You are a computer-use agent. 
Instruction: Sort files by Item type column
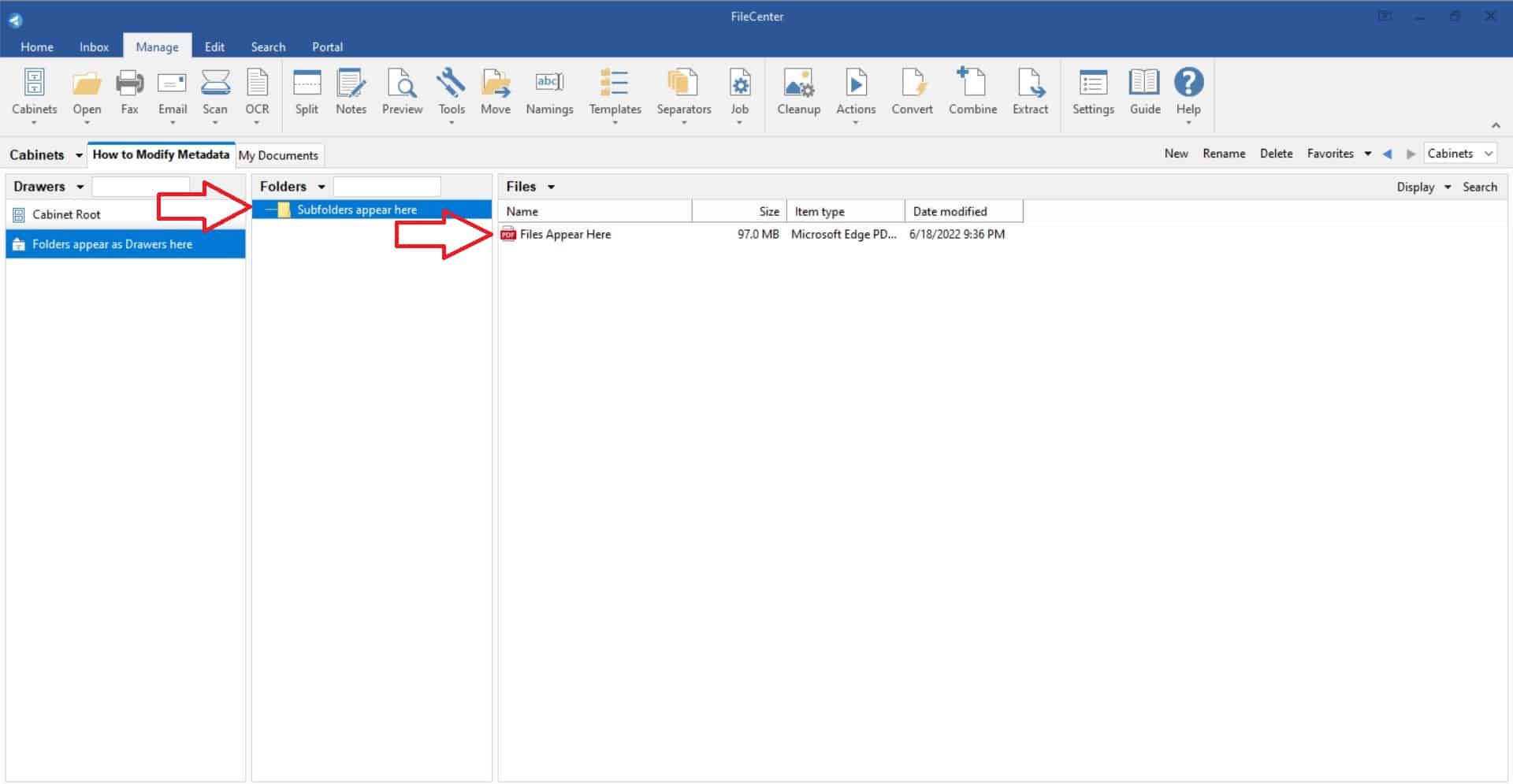point(846,211)
